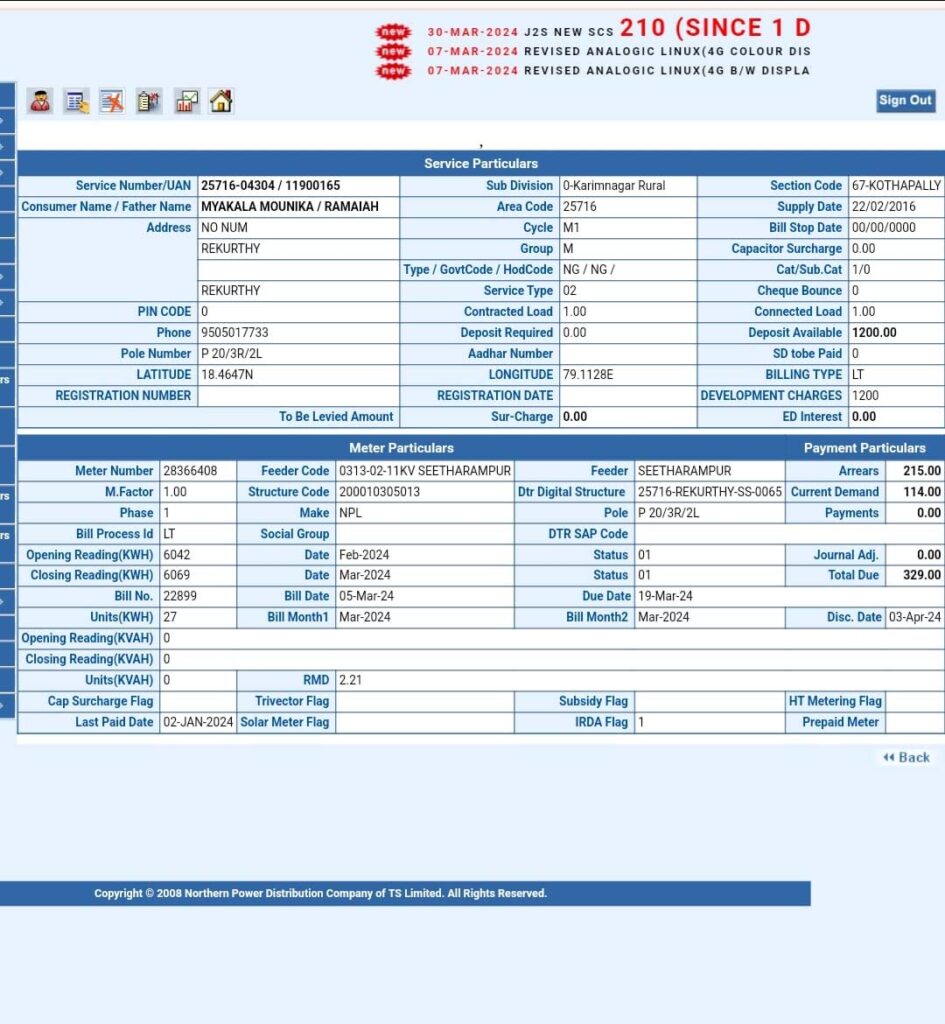Click bill number 22899
Image resolution: width=945 pixels, height=1024 pixels.
click(180, 596)
